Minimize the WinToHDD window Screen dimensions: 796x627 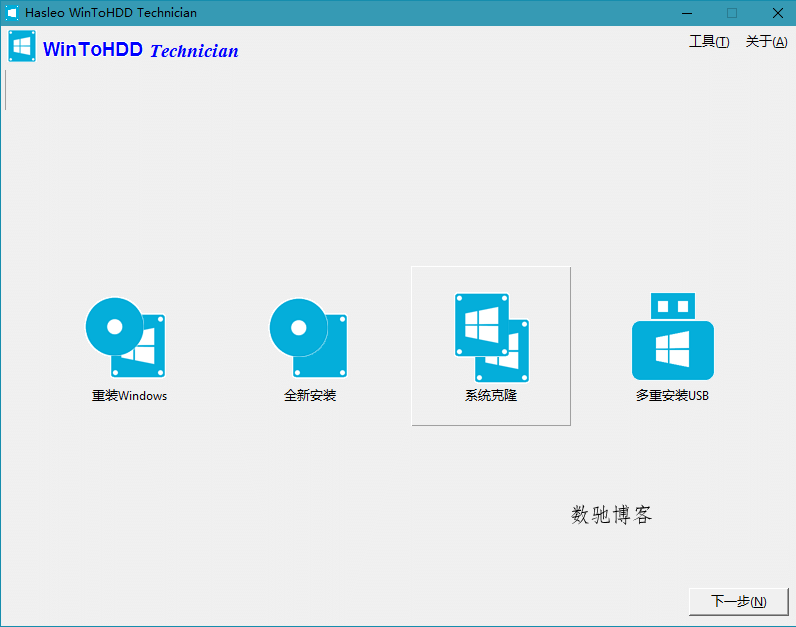click(x=687, y=13)
